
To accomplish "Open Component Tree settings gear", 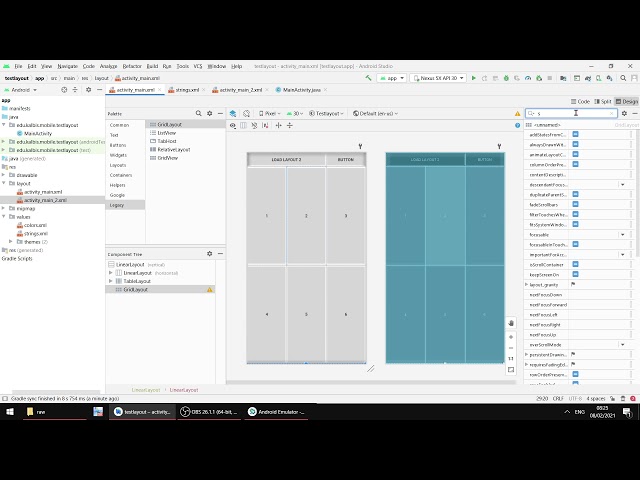I will coord(209,253).
